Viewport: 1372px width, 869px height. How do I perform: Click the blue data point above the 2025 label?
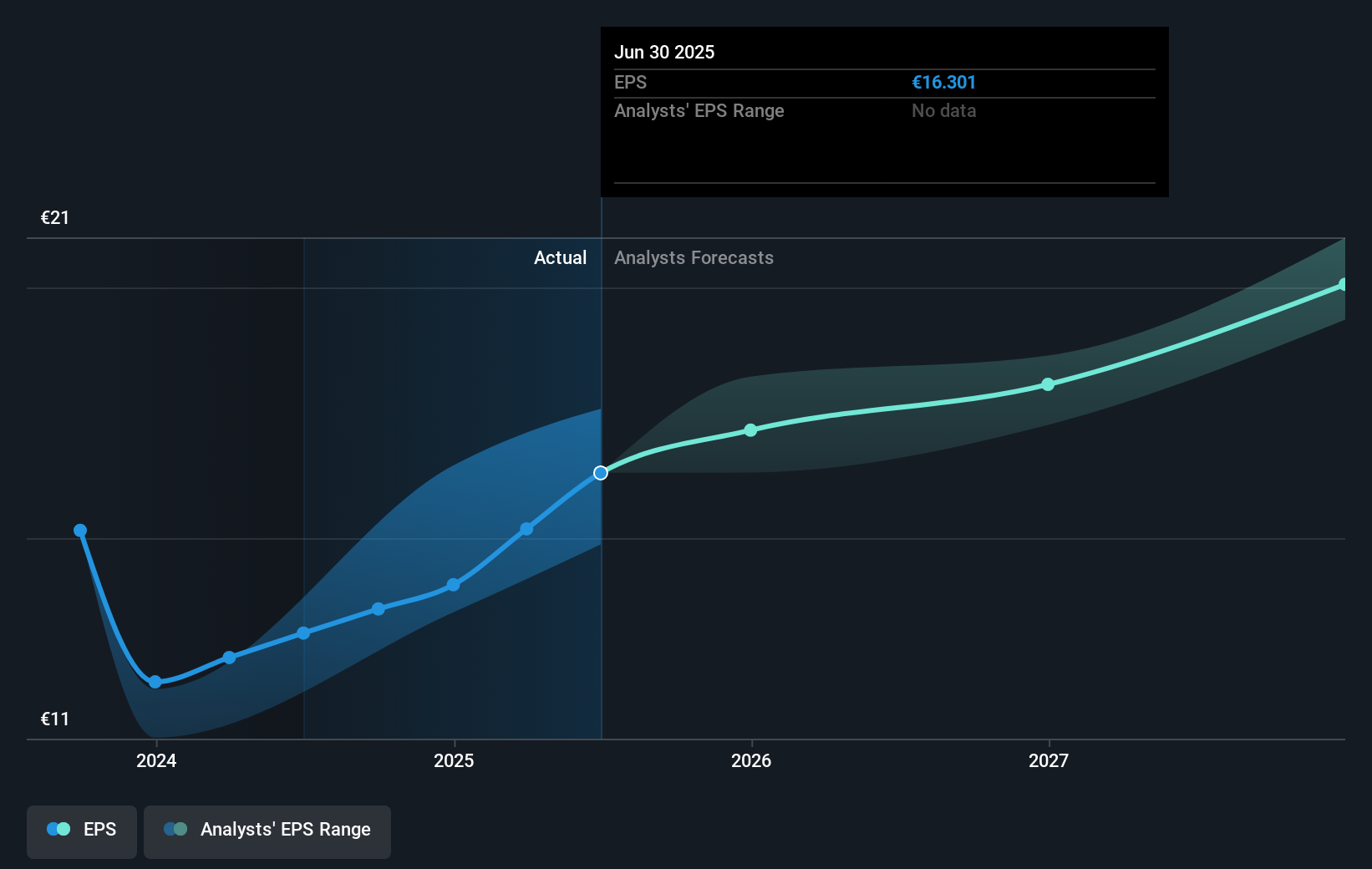point(453,585)
